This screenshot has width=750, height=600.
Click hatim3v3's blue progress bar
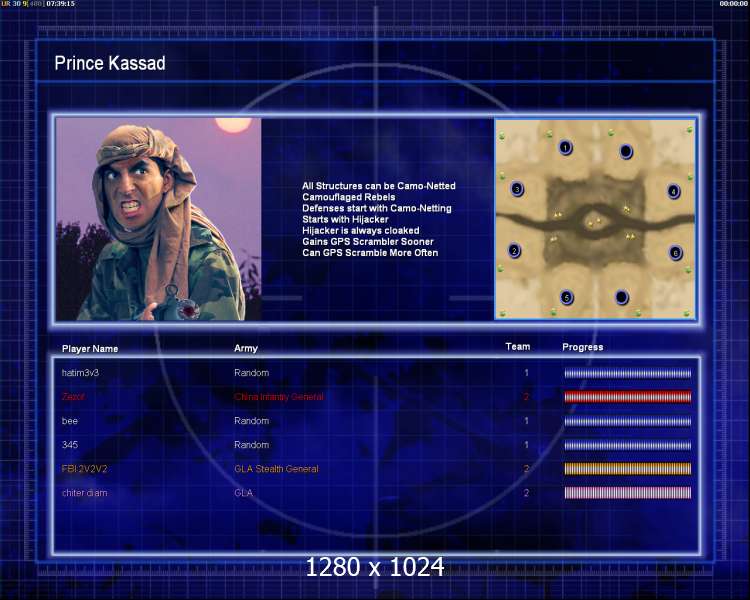coord(628,373)
